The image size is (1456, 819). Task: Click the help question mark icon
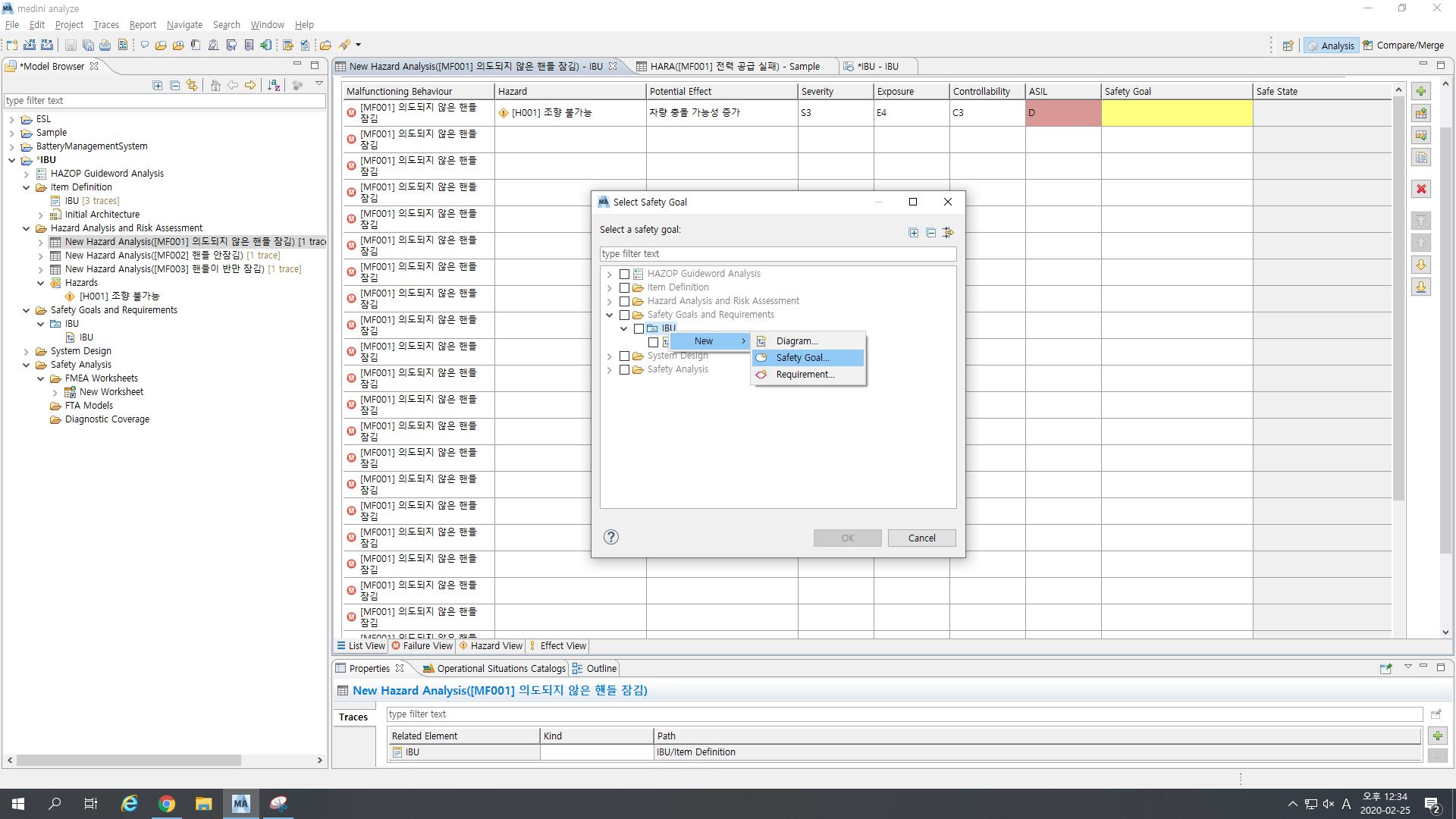(x=611, y=537)
